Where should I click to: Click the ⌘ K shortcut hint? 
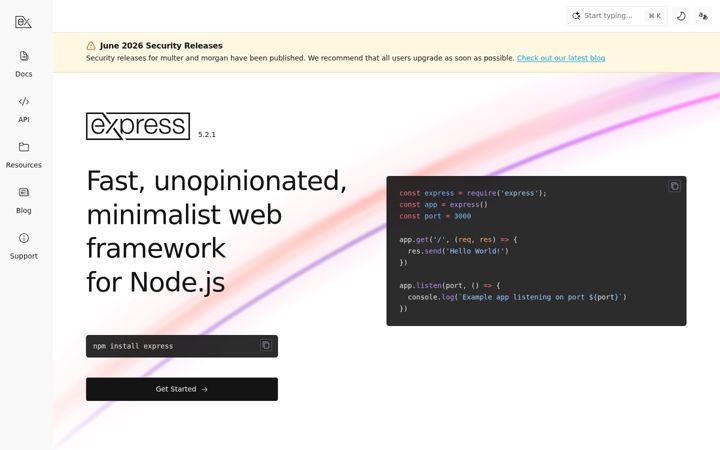655,16
